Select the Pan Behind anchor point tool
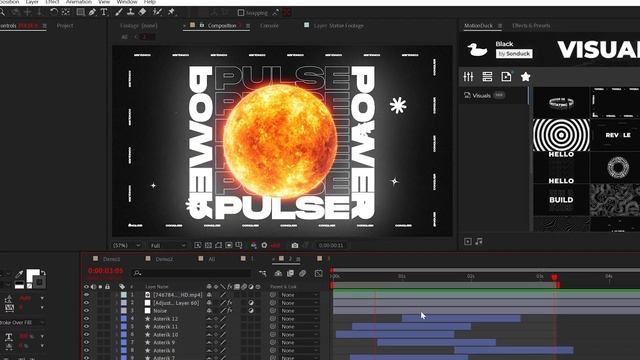 click(x=66, y=12)
